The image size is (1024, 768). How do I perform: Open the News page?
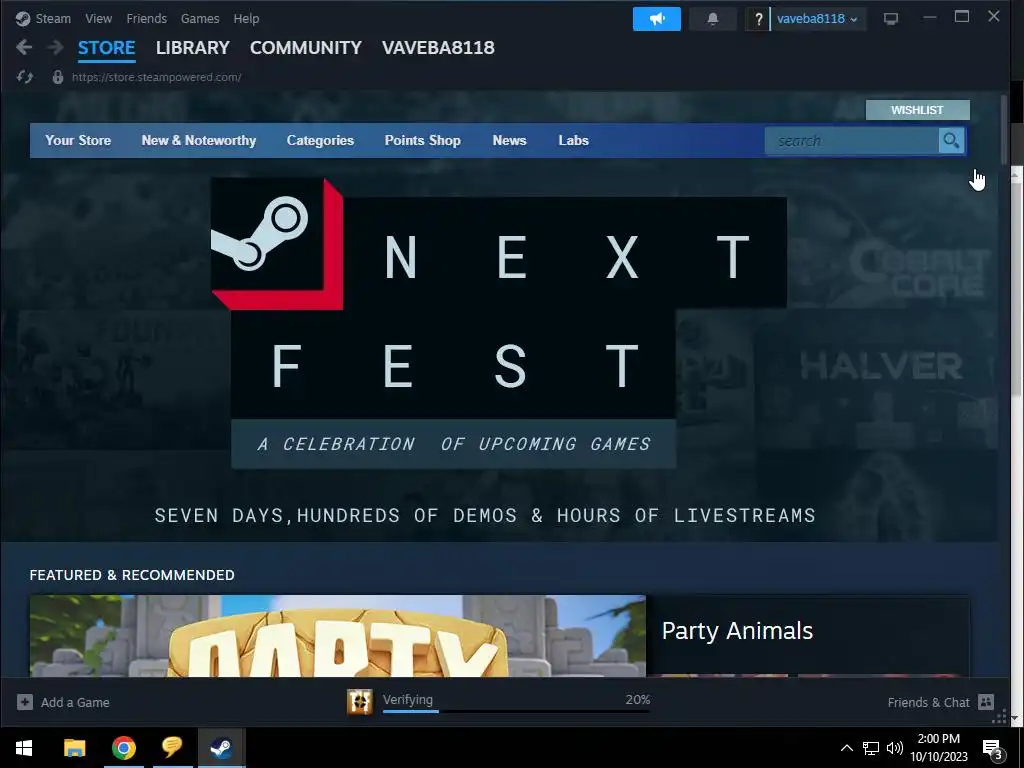pyautogui.click(x=509, y=140)
